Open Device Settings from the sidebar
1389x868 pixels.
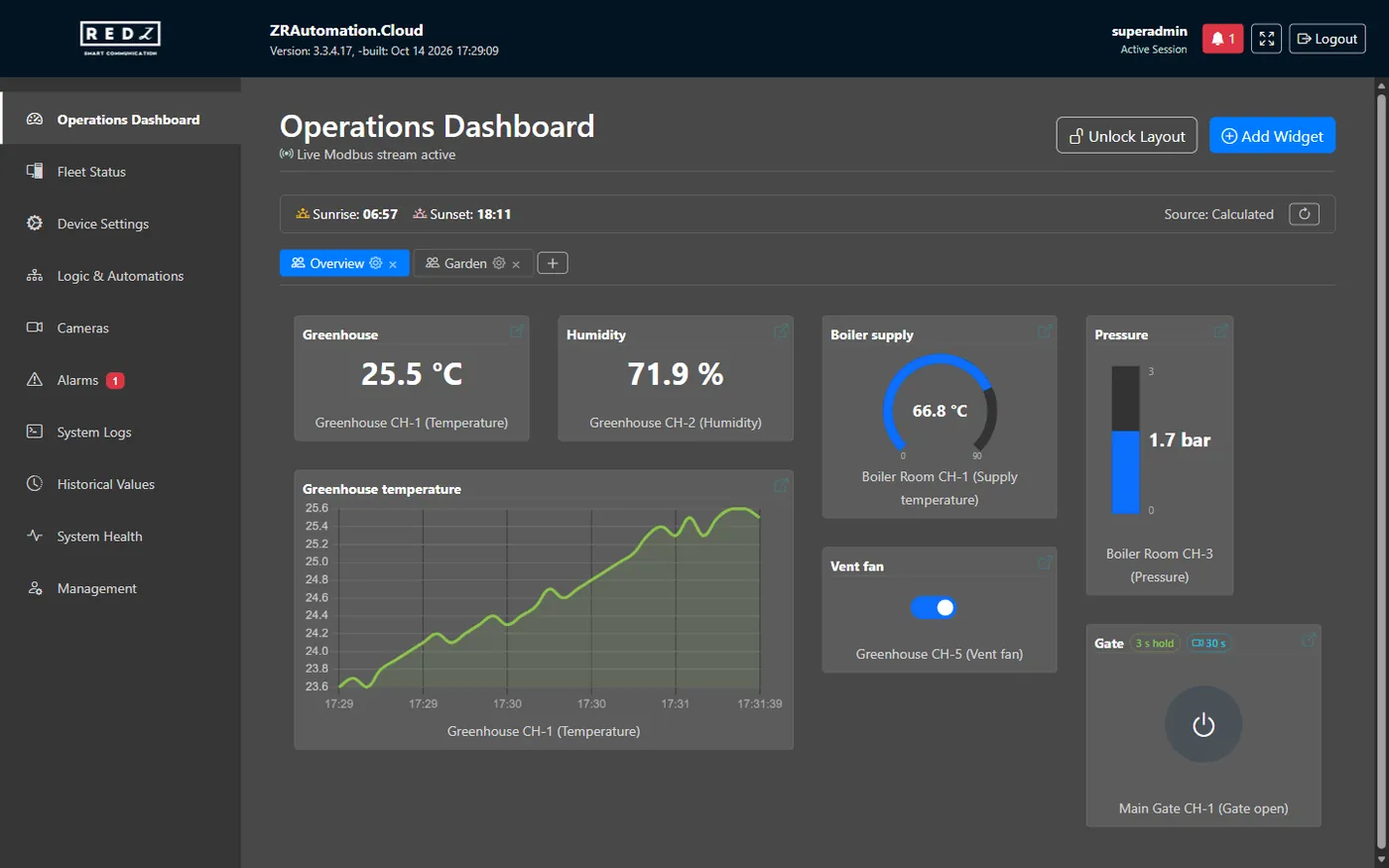[x=121, y=223]
